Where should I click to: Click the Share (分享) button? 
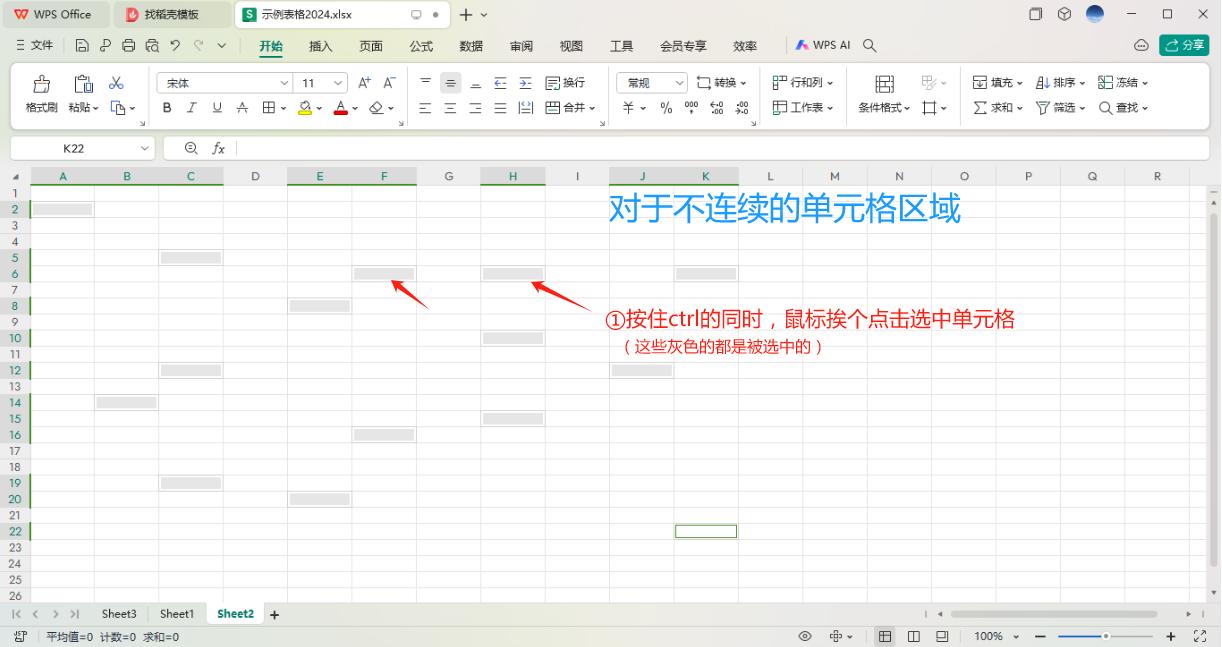point(1184,46)
